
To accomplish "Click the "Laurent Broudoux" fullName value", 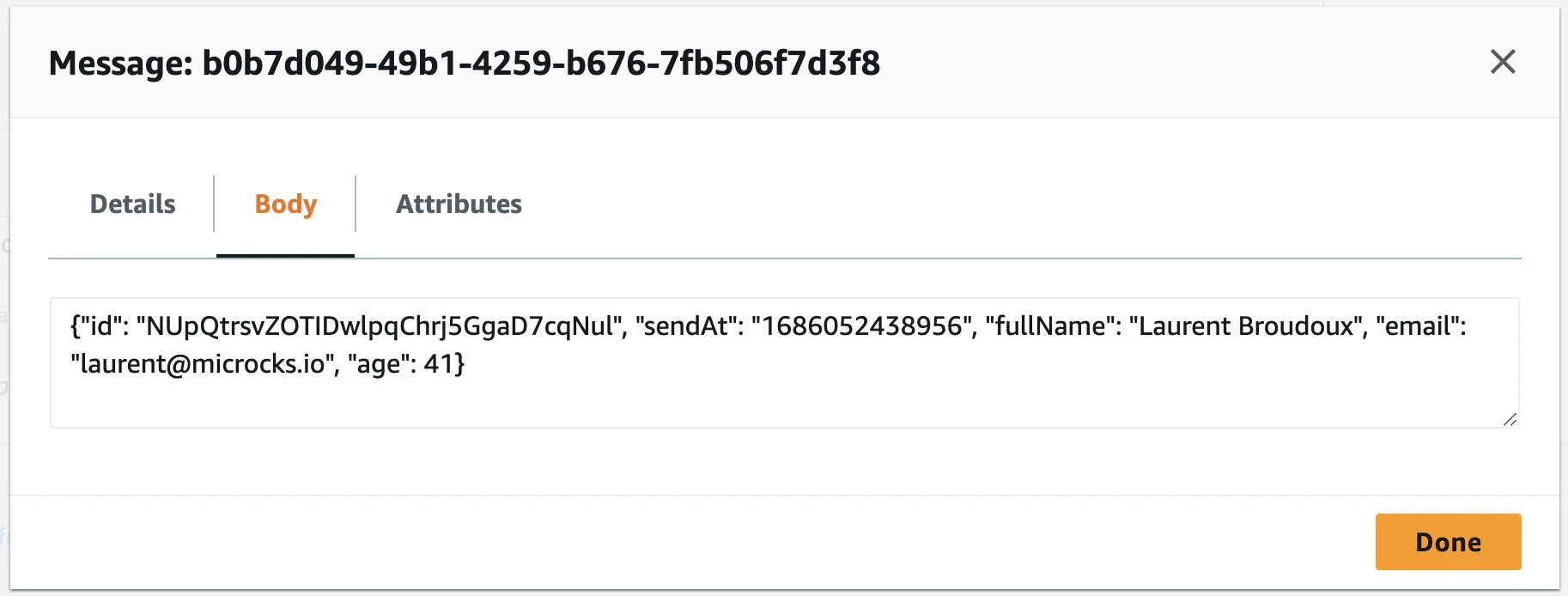I will pyautogui.click(x=1247, y=326).
